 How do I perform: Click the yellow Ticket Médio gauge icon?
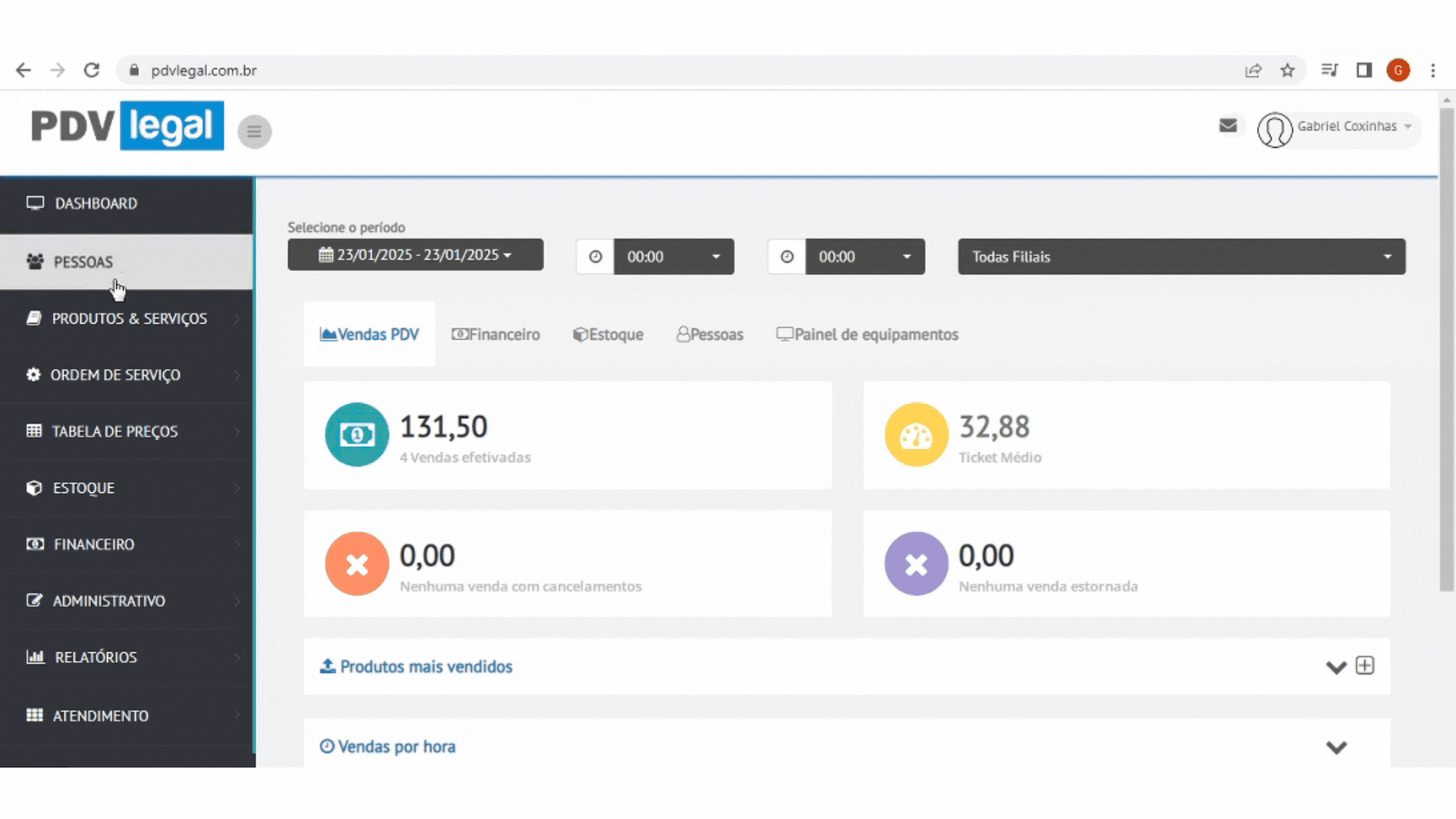[916, 435]
